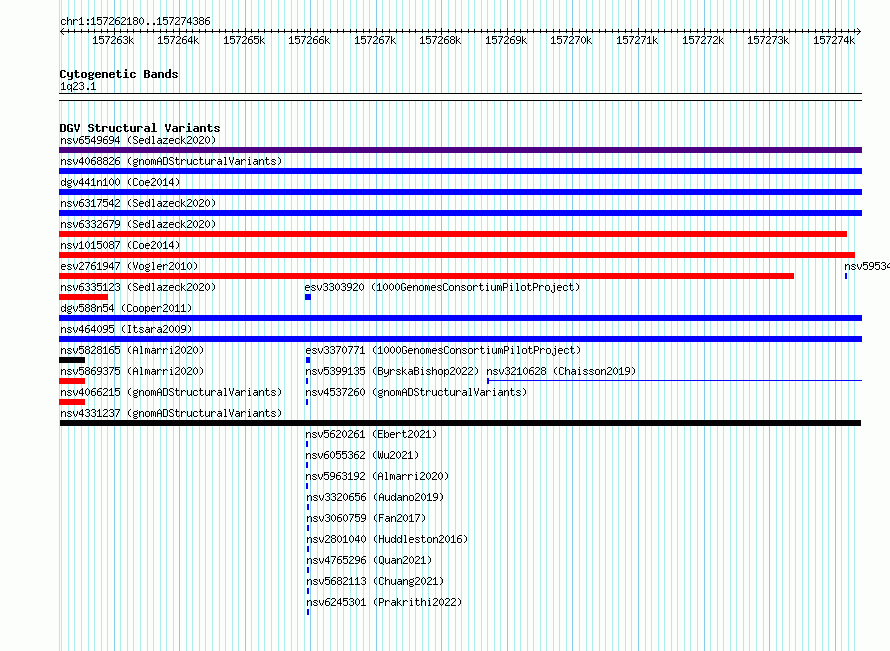This screenshot has height=651, width=890.
Task: Select the short black nsv5828165 bar
Action: coord(72,360)
